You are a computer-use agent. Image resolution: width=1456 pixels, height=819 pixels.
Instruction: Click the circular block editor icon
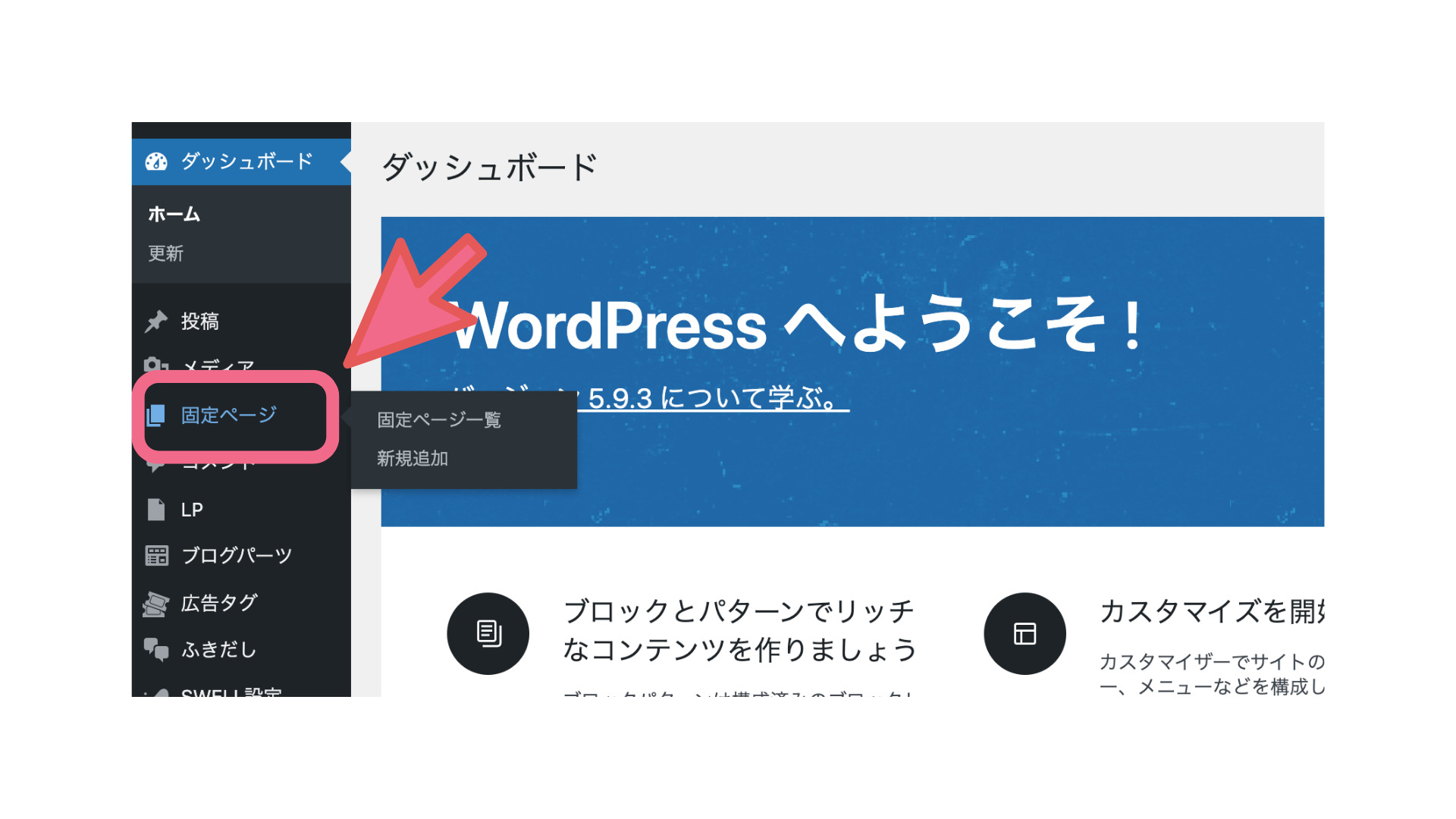[x=488, y=633]
